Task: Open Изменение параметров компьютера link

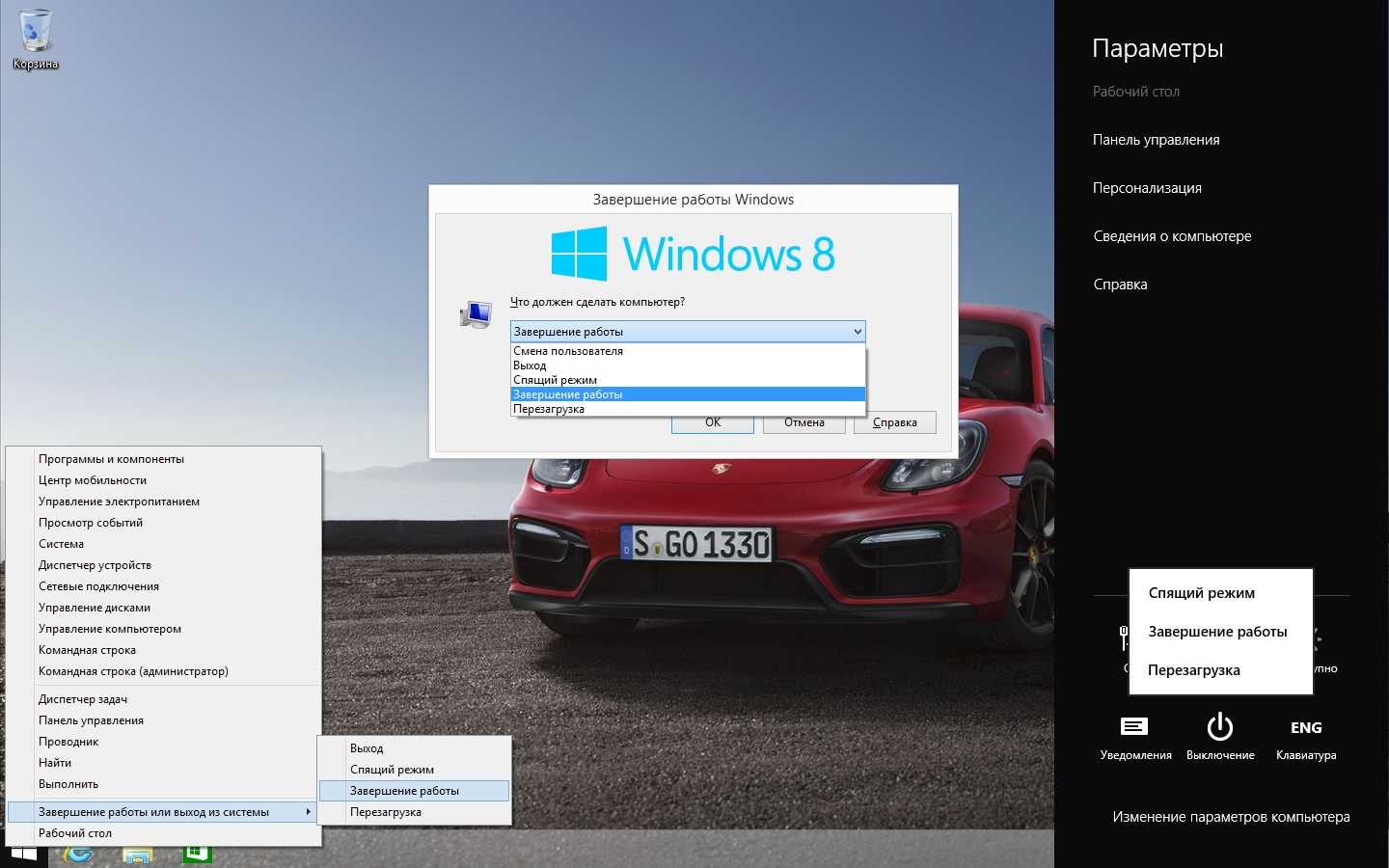Action: pos(1231,817)
